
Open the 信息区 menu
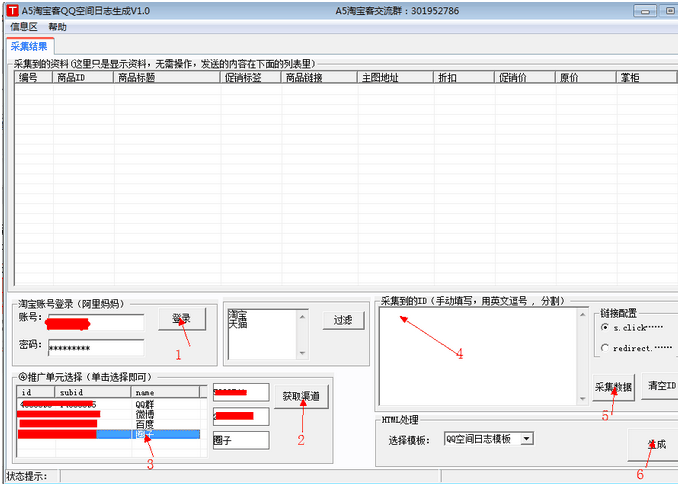coord(24,27)
